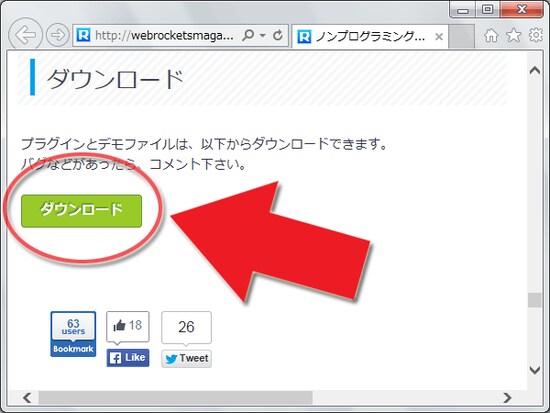
Task: Refresh the page with reload icon
Action: click(278, 35)
